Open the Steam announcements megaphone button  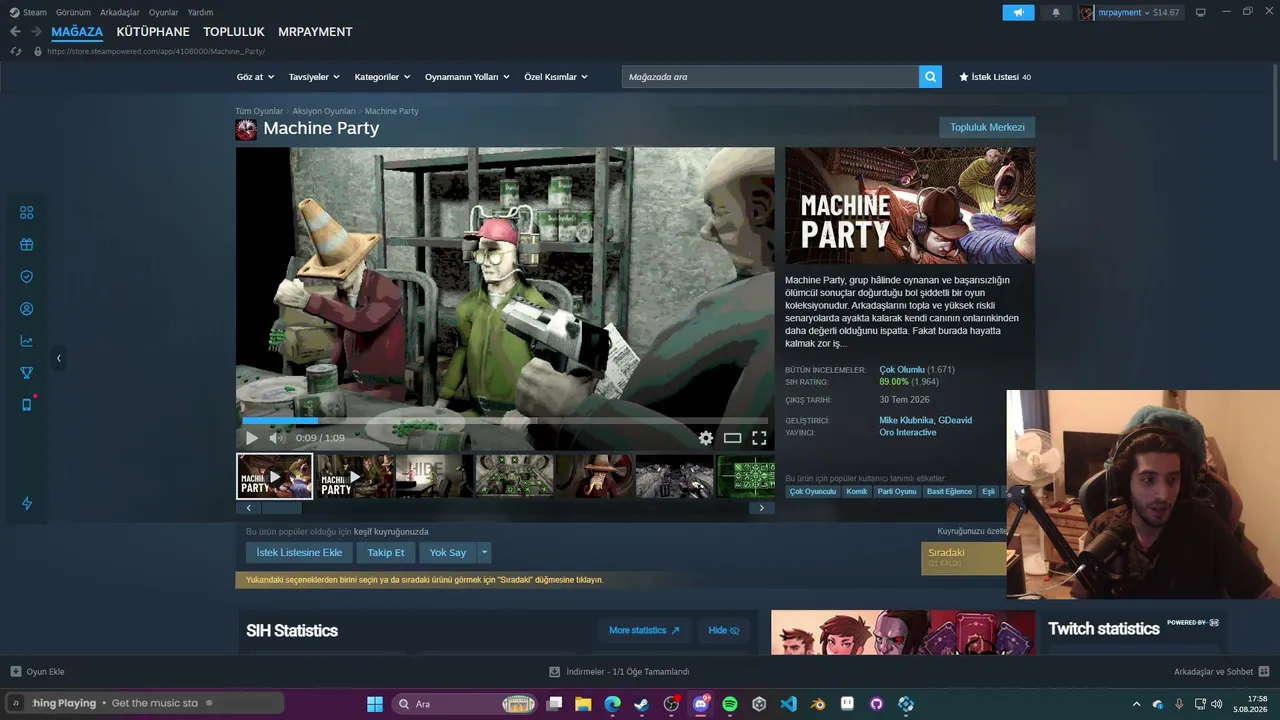tap(1018, 12)
